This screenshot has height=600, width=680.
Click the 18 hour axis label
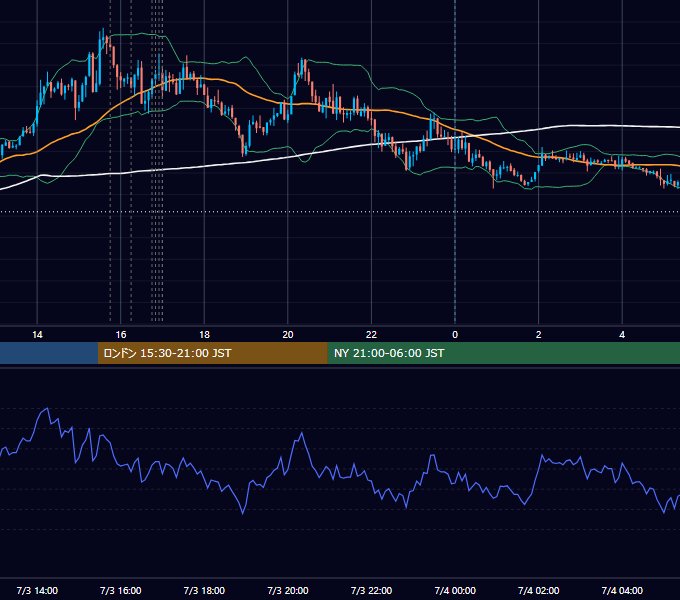[204, 335]
